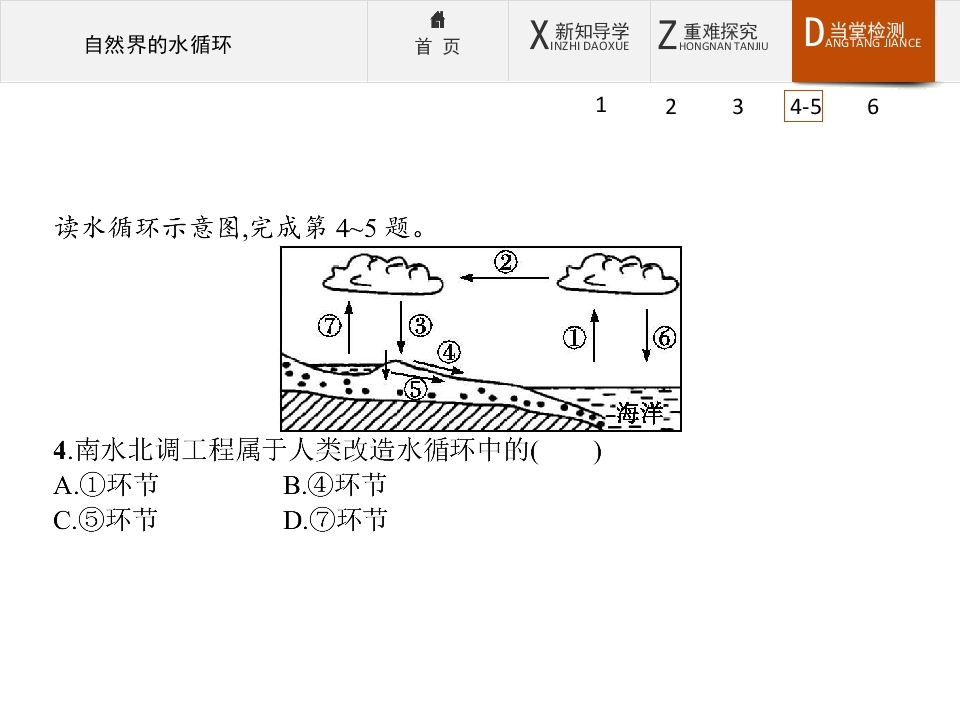
Task: Jump to question 2
Action: (x=670, y=107)
